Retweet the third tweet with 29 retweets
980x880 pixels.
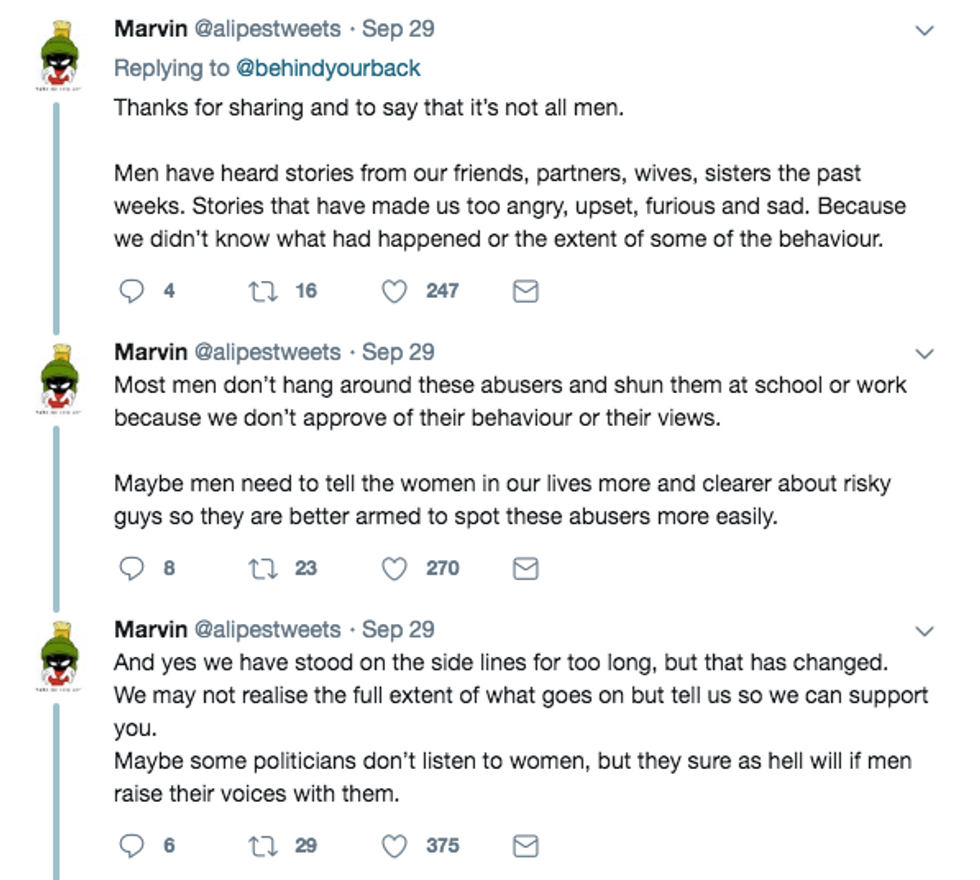(263, 844)
